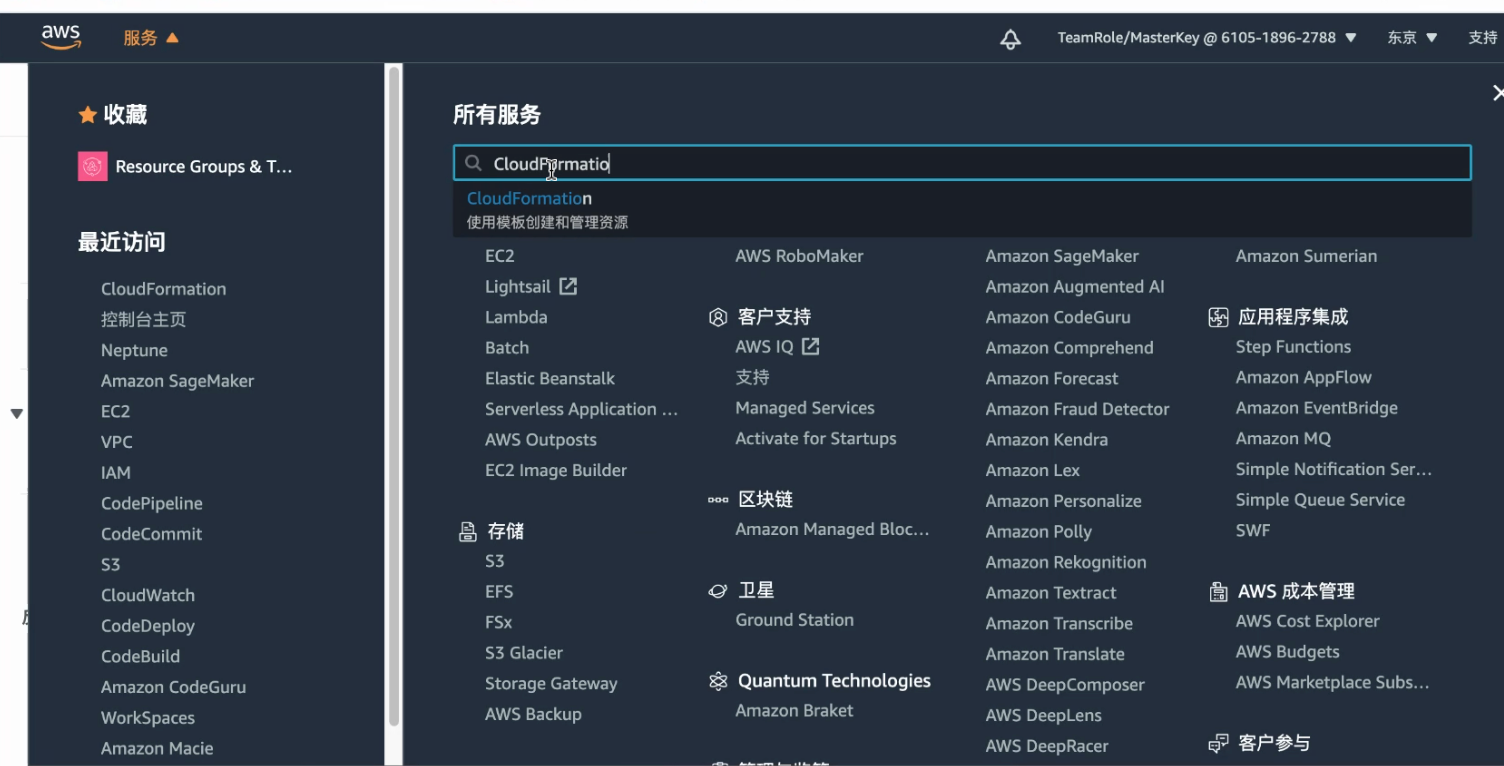Open CloudWatch in recently visited

coord(147,595)
